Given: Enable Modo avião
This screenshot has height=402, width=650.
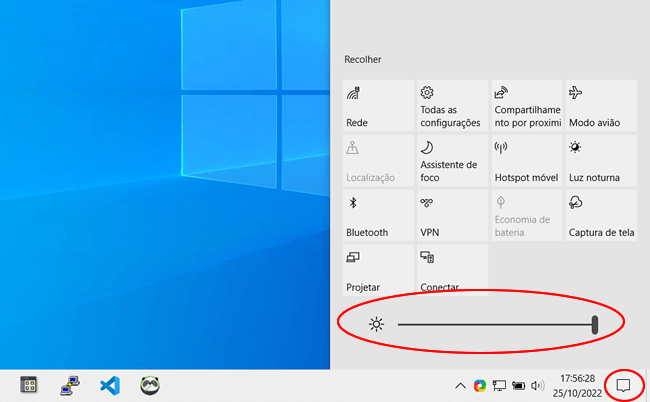Looking at the screenshot, I should pyautogui.click(x=600, y=106).
